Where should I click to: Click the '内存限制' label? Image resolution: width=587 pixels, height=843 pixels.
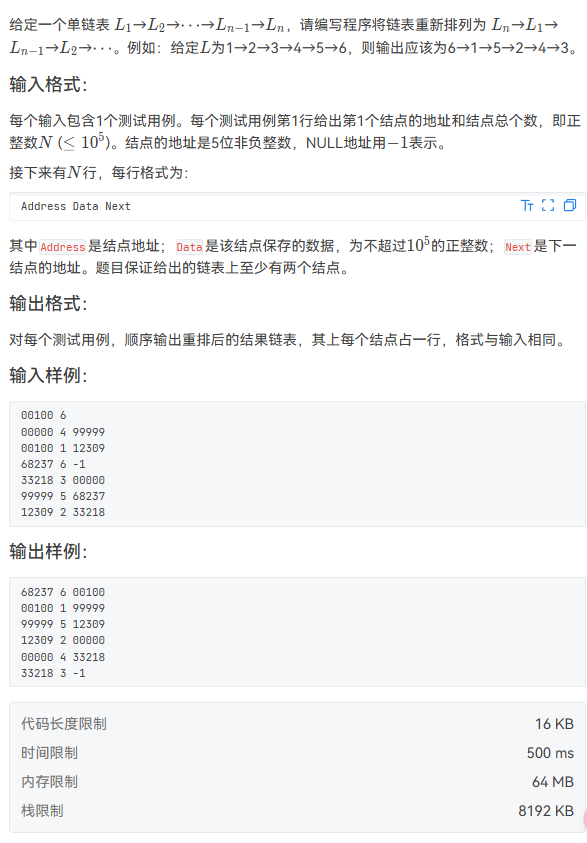[49, 782]
